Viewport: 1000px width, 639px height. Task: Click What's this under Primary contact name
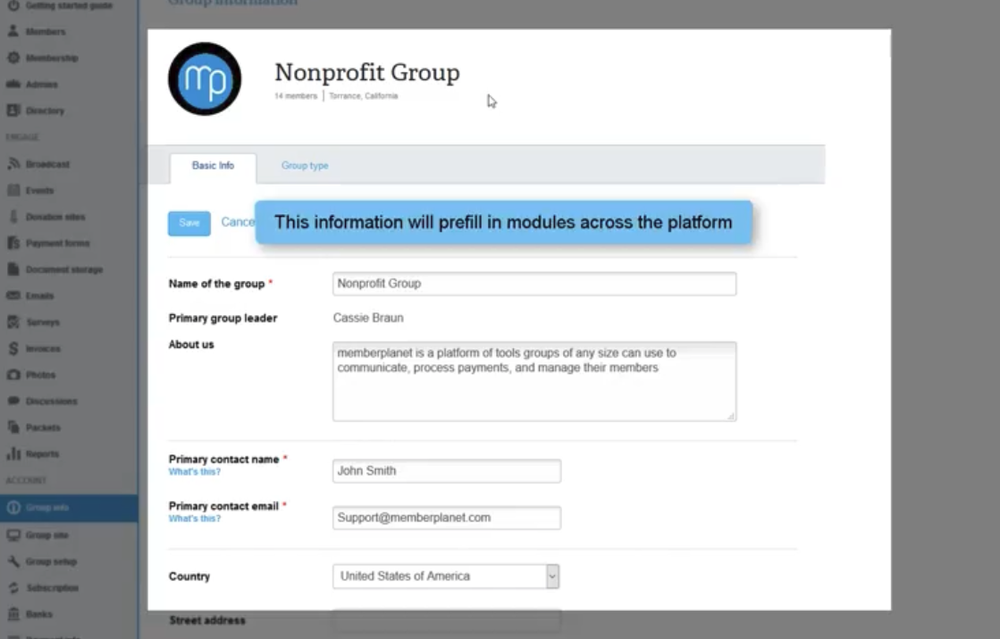pos(195,472)
